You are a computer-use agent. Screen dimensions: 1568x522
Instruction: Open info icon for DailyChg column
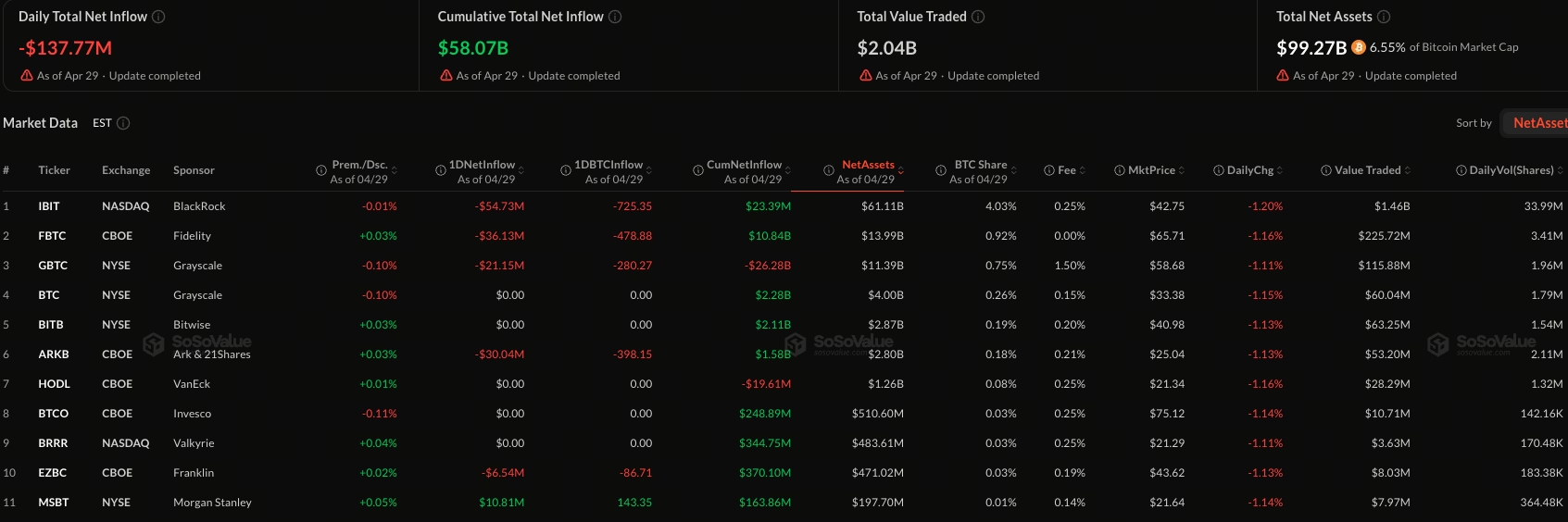tap(1219, 170)
